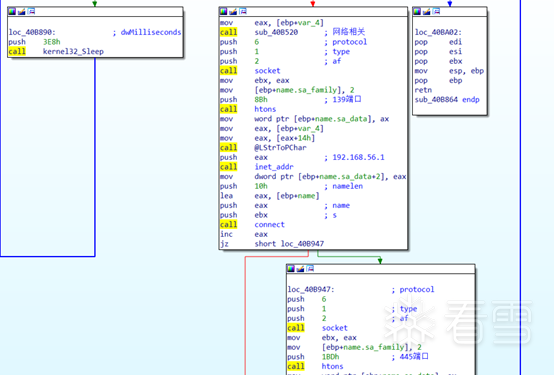Select htons call in the upper middle block
The height and width of the screenshot is (375, 554).
[265, 109]
